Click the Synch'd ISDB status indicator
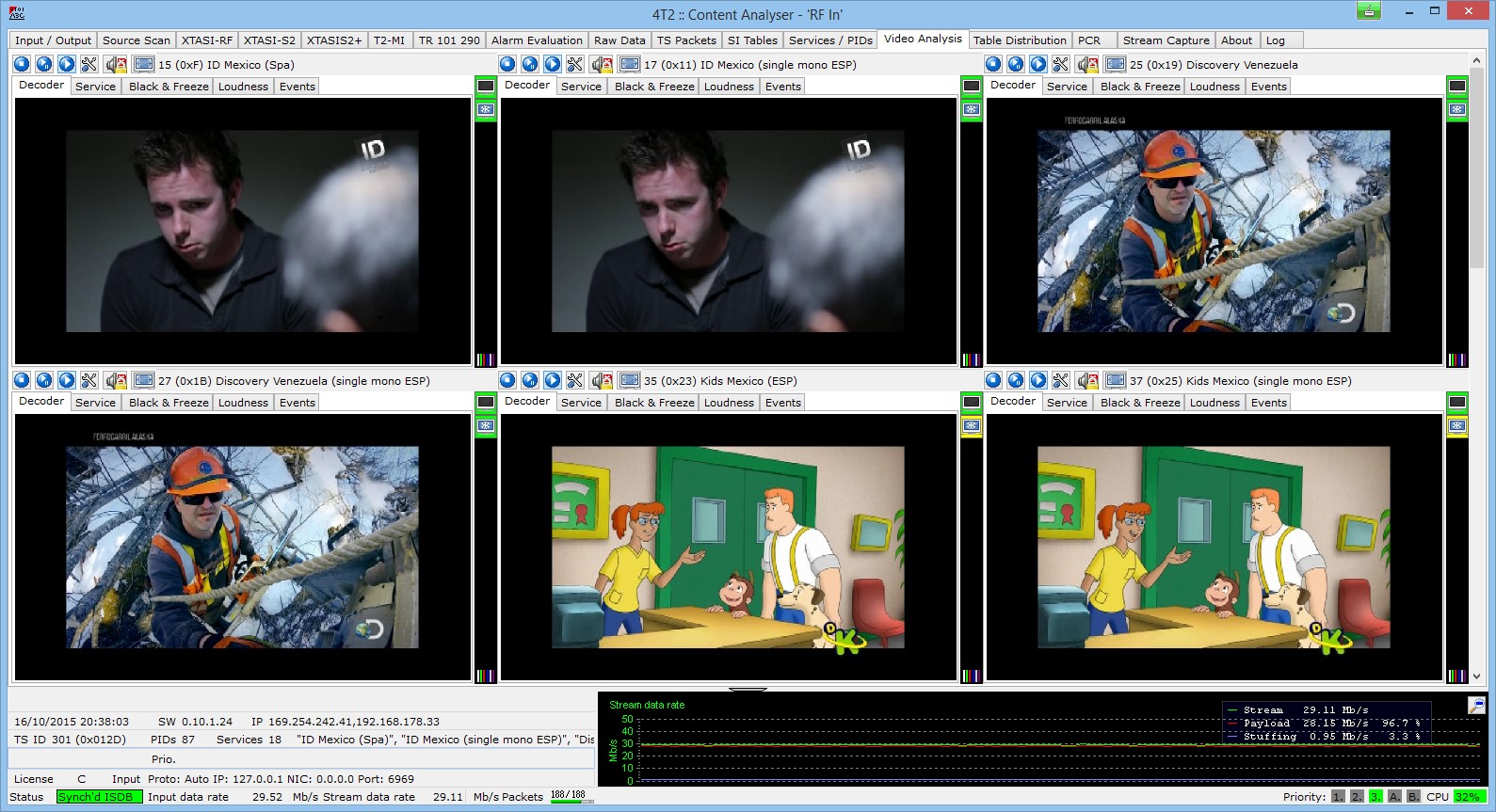The width and height of the screenshot is (1496, 812). (x=99, y=797)
